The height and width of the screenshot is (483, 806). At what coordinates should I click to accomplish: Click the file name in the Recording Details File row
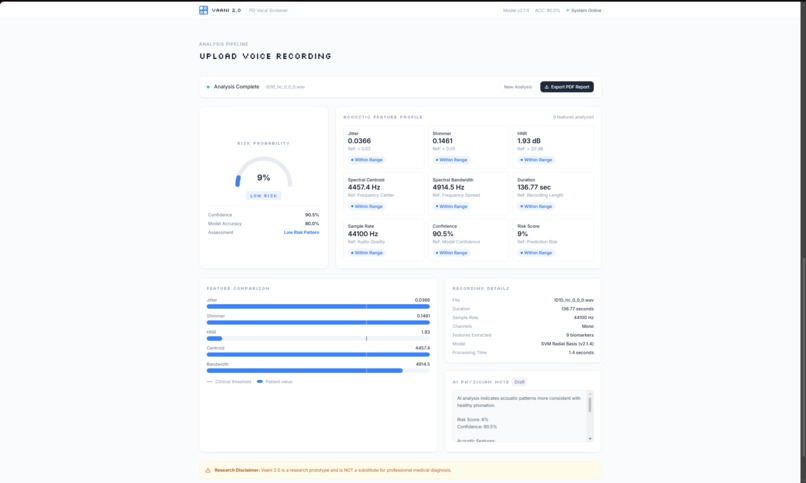coord(574,300)
